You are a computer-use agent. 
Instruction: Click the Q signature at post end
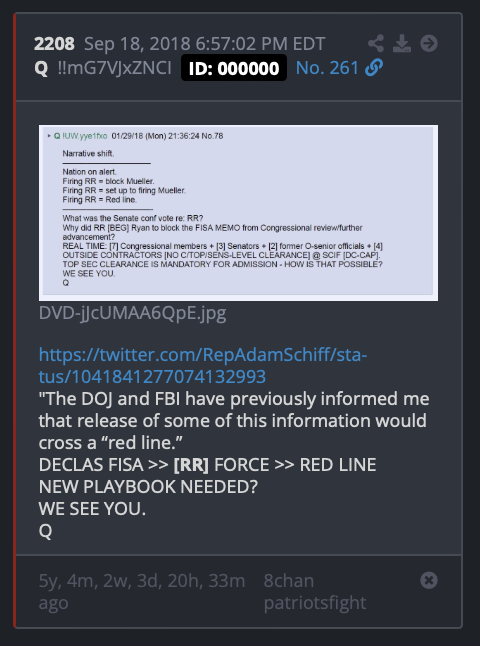point(45,531)
